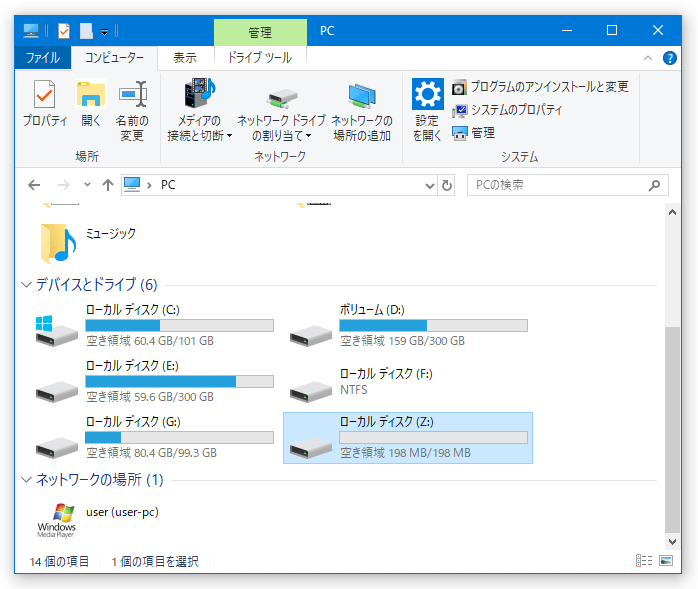Select ローカル ディスク (G:) drive
The width and height of the screenshot is (698, 589).
coord(155,438)
